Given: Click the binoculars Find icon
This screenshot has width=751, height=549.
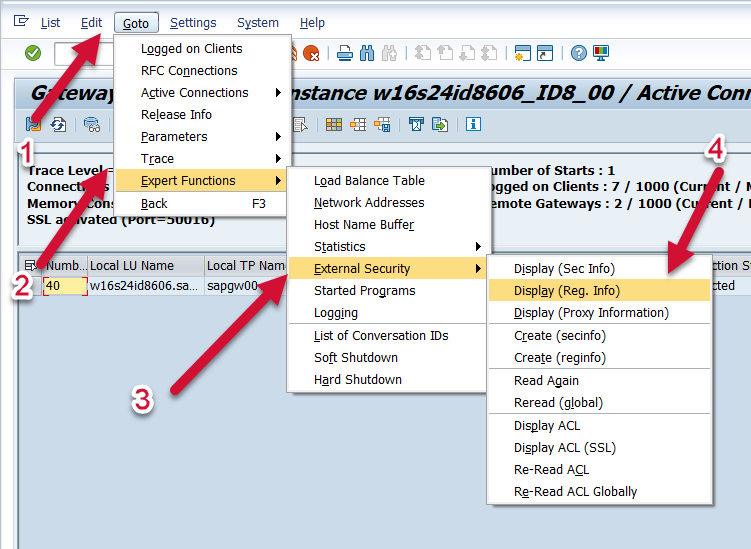Looking at the screenshot, I should coord(367,53).
